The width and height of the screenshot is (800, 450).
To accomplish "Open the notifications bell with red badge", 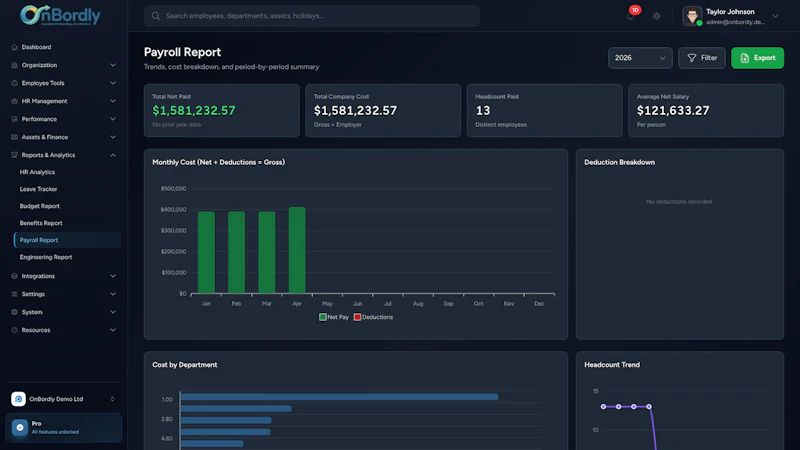I will click(x=631, y=16).
